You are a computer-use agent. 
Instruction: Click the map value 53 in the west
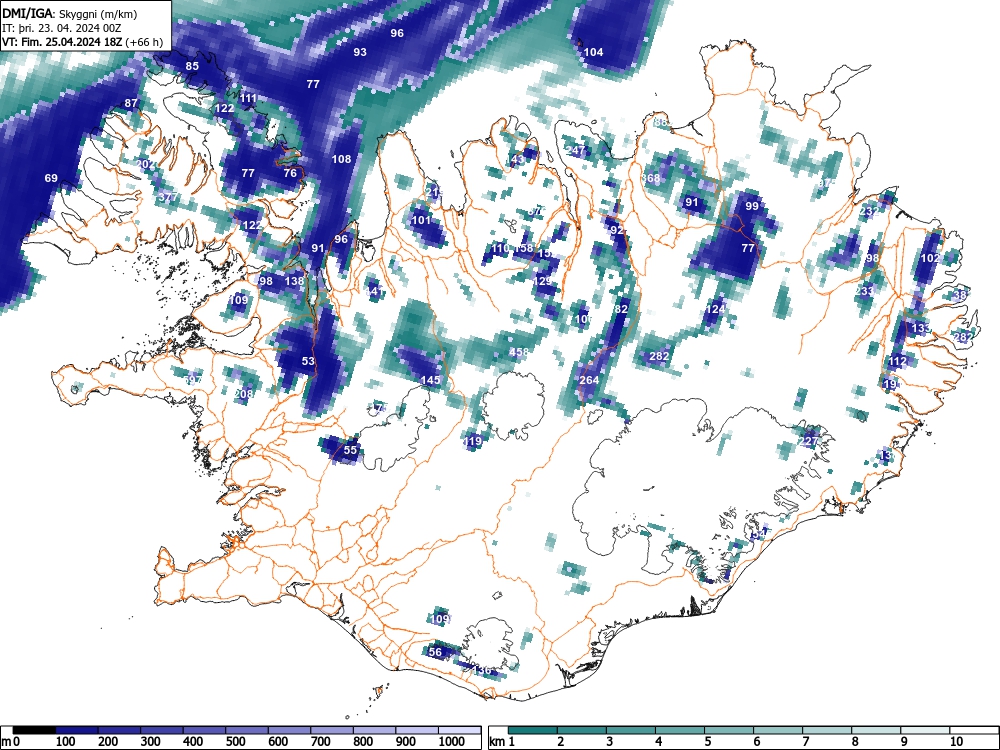[308, 360]
